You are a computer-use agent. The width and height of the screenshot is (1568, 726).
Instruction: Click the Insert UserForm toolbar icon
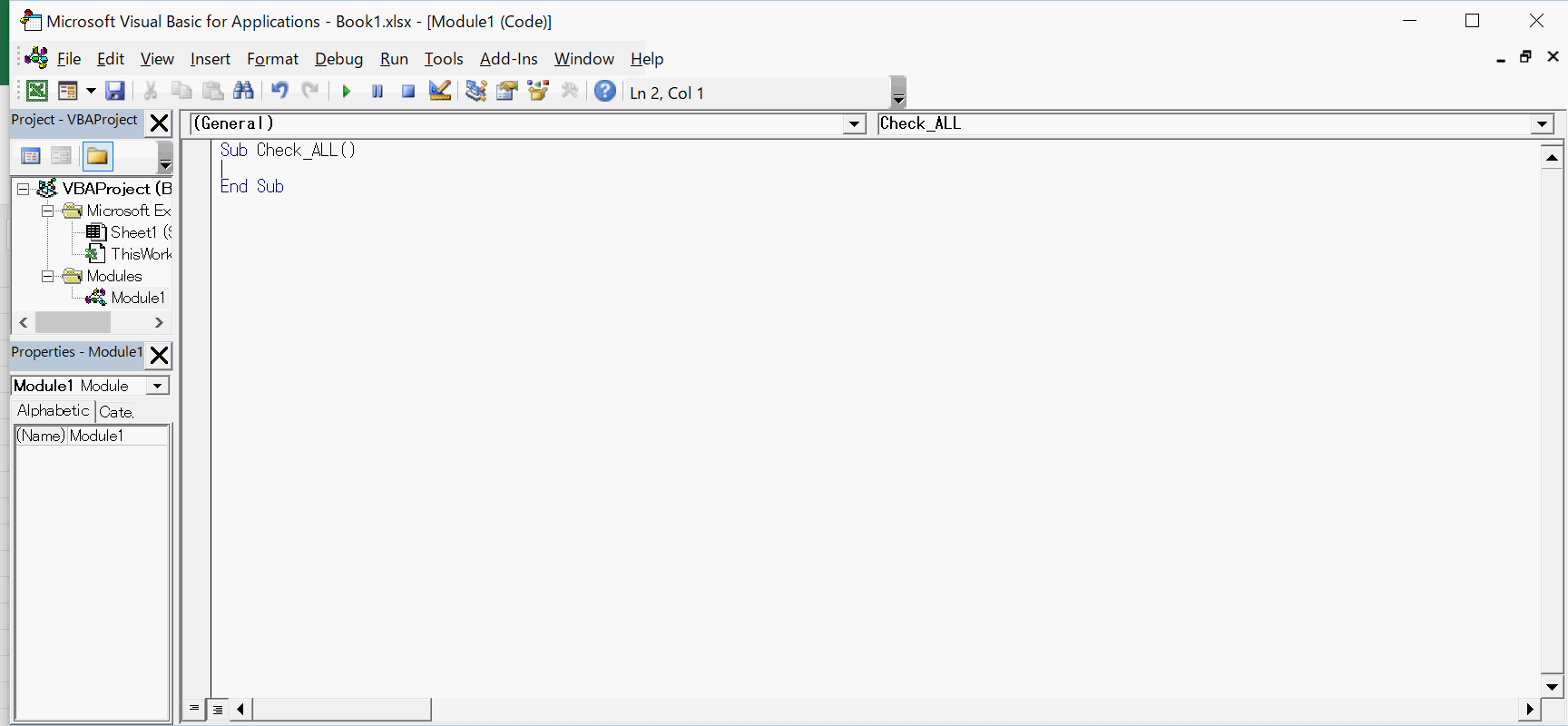(x=68, y=91)
